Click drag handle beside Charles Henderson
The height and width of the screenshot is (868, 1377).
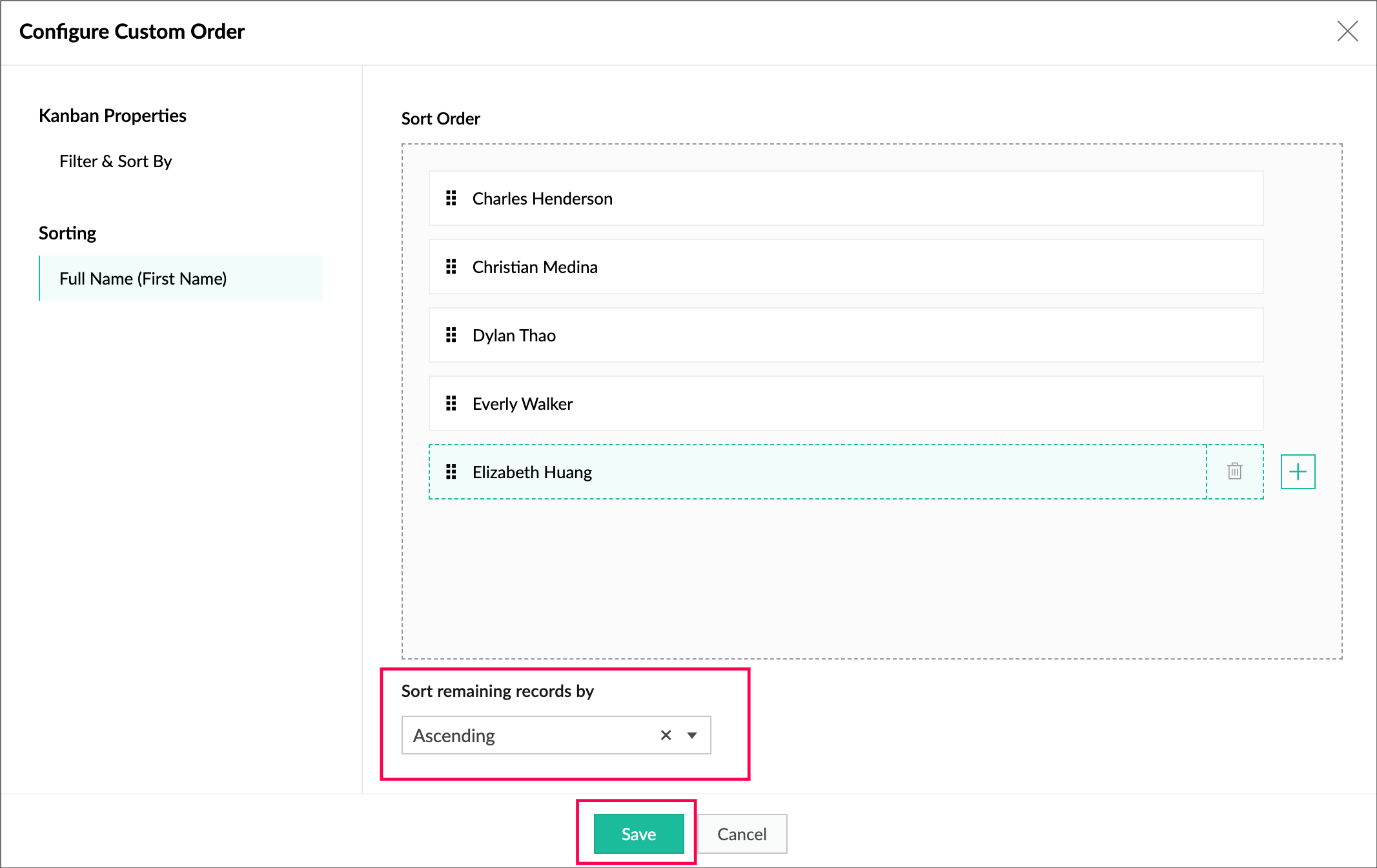coord(451,198)
